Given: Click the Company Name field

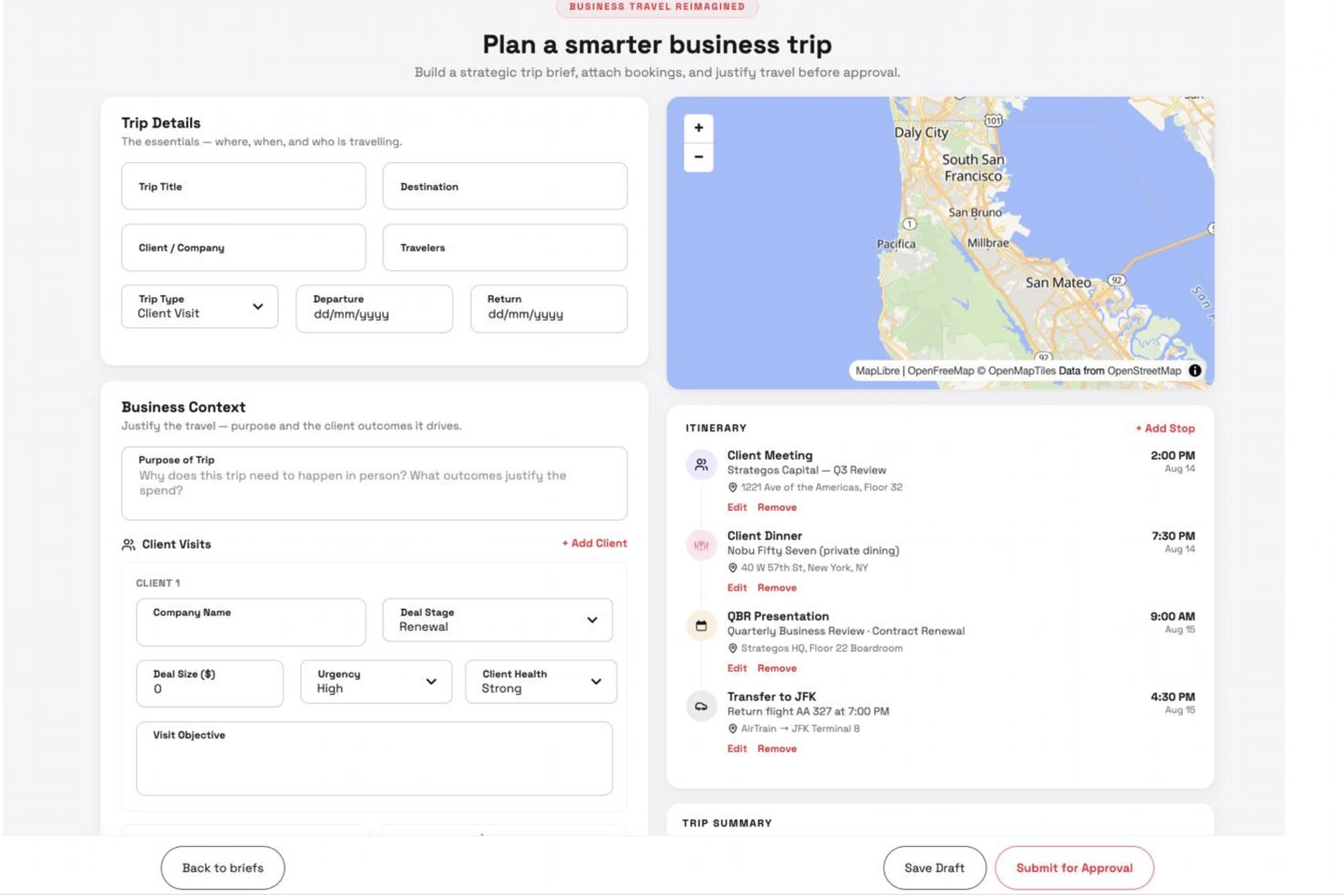Looking at the screenshot, I should point(251,622).
